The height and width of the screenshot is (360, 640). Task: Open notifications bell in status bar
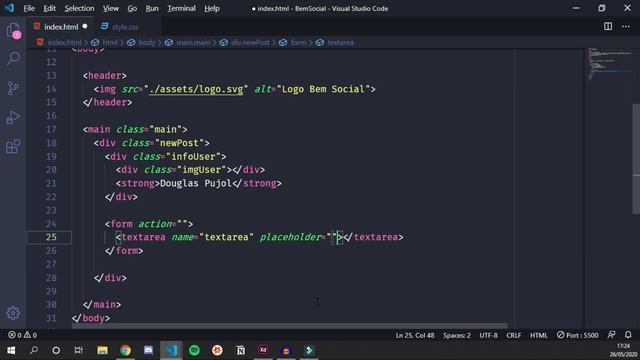click(x=628, y=335)
